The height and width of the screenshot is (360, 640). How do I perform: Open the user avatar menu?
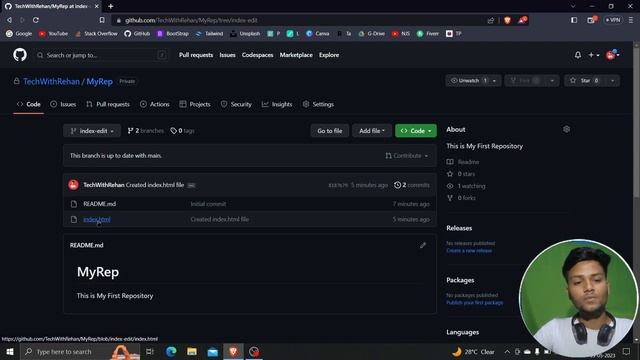(x=612, y=55)
